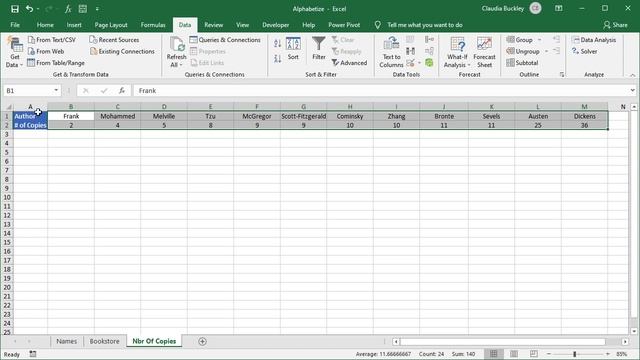This screenshot has height=360, width=640.
Task: Switch to the Formulas tab
Action: pyautogui.click(x=153, y=25)
